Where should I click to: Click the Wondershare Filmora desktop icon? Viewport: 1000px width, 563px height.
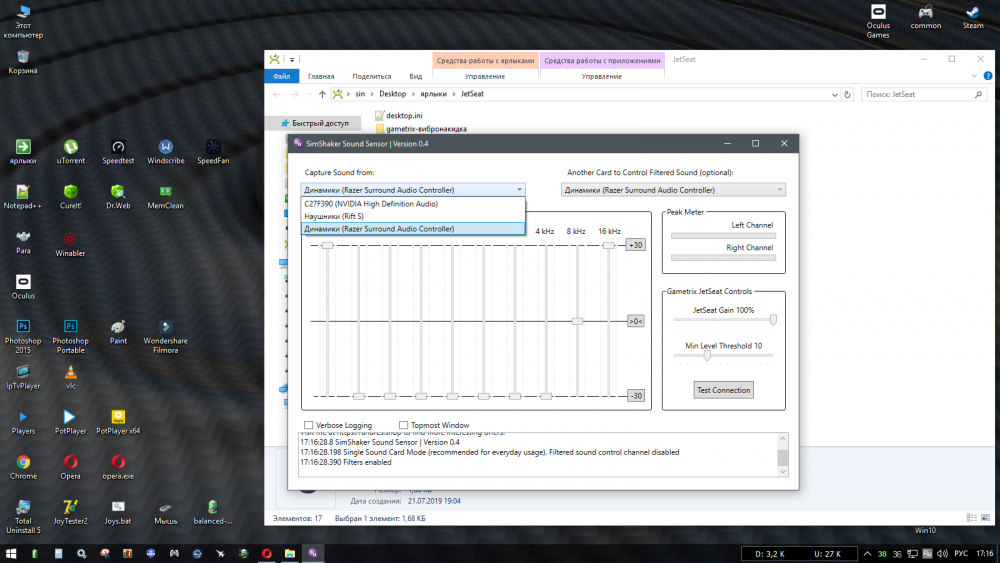click(x=165, y=327)
